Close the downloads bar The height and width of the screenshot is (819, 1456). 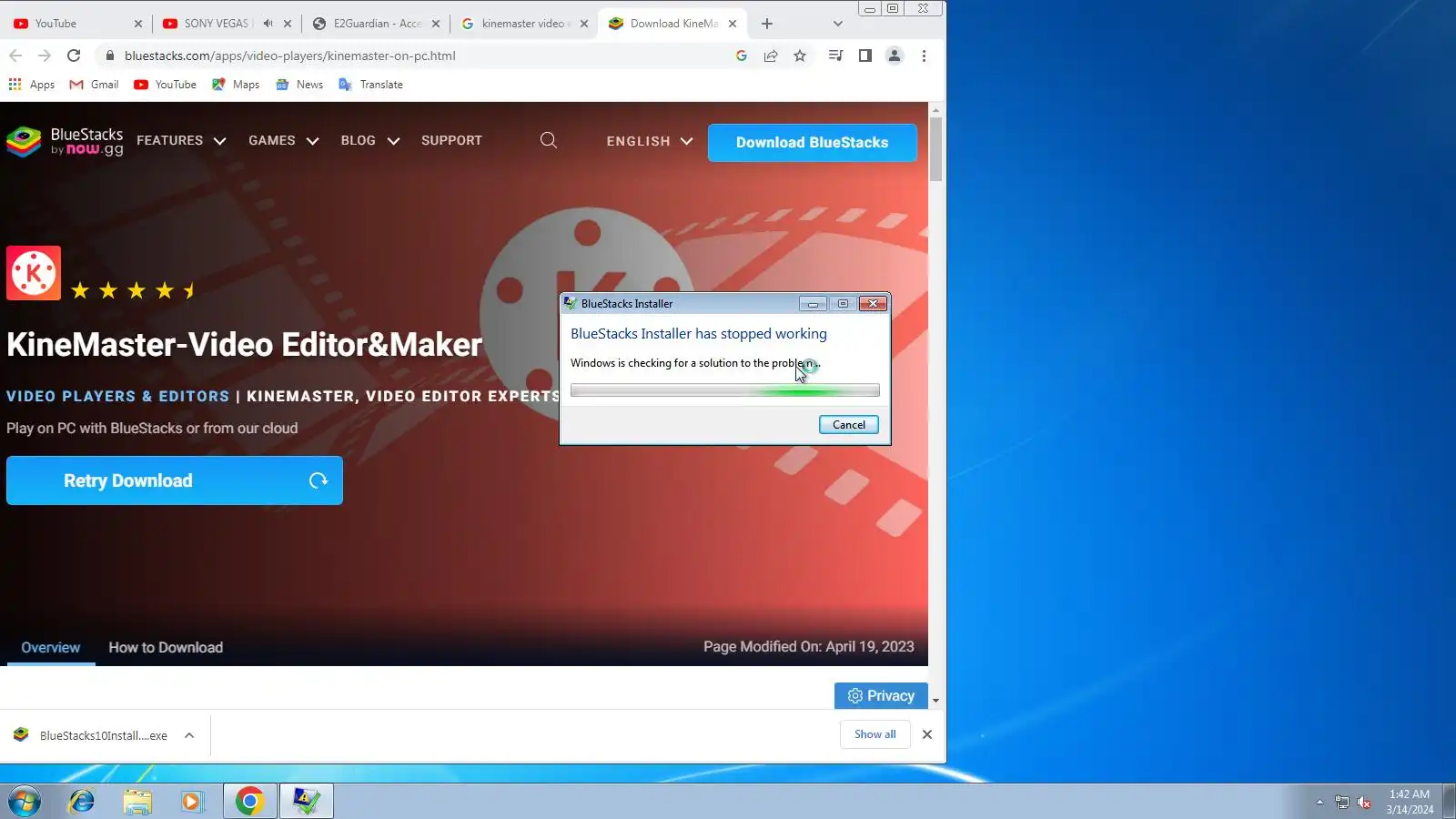click(x=927, y=734)
